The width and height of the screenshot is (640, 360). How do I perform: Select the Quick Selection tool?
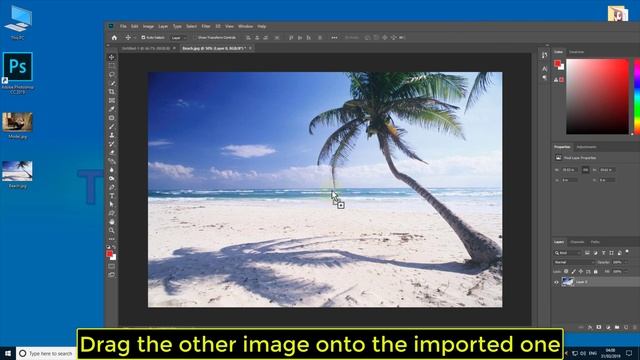coord(111,83)
